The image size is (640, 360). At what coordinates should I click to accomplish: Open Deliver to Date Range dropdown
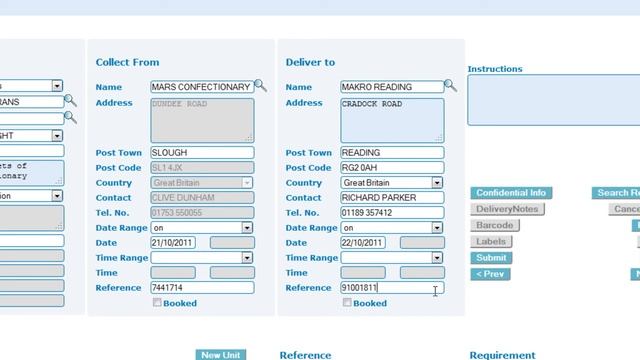437,228
